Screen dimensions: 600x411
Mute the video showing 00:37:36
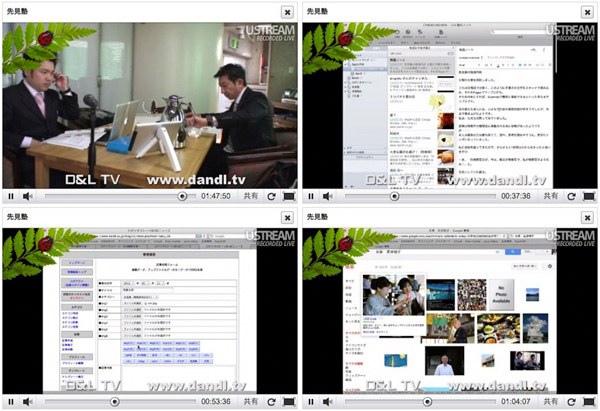[328, 196]
